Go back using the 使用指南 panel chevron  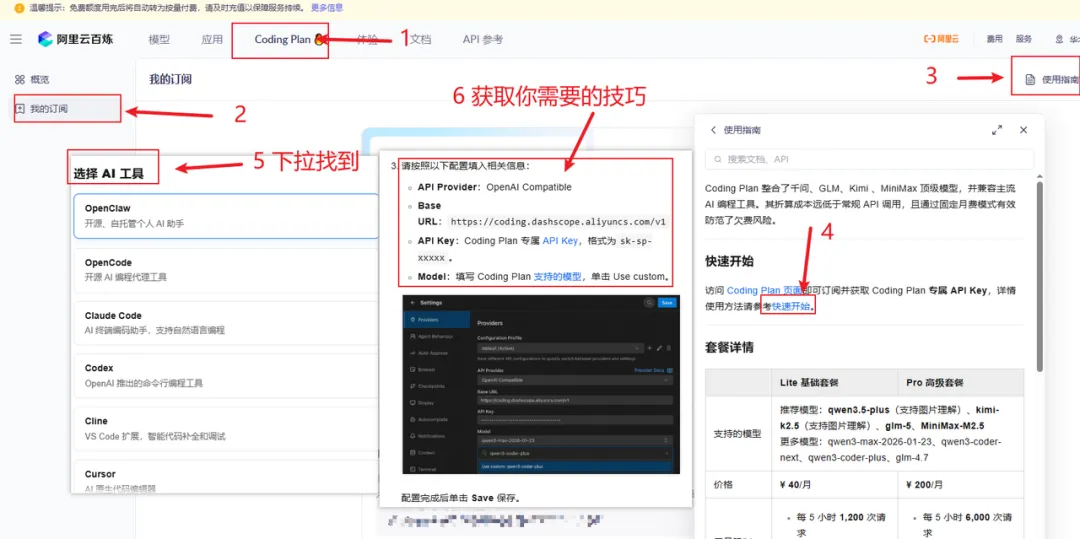click(x=713, y=129)
